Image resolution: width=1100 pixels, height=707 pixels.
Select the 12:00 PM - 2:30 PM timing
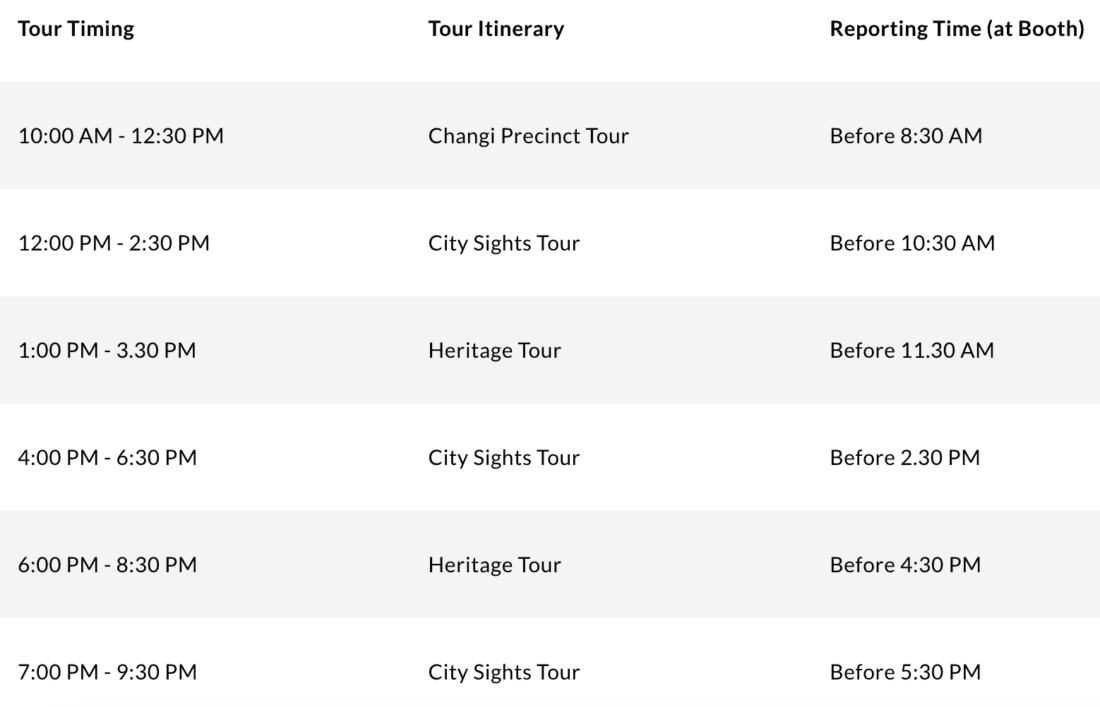[x=114, y=243]
